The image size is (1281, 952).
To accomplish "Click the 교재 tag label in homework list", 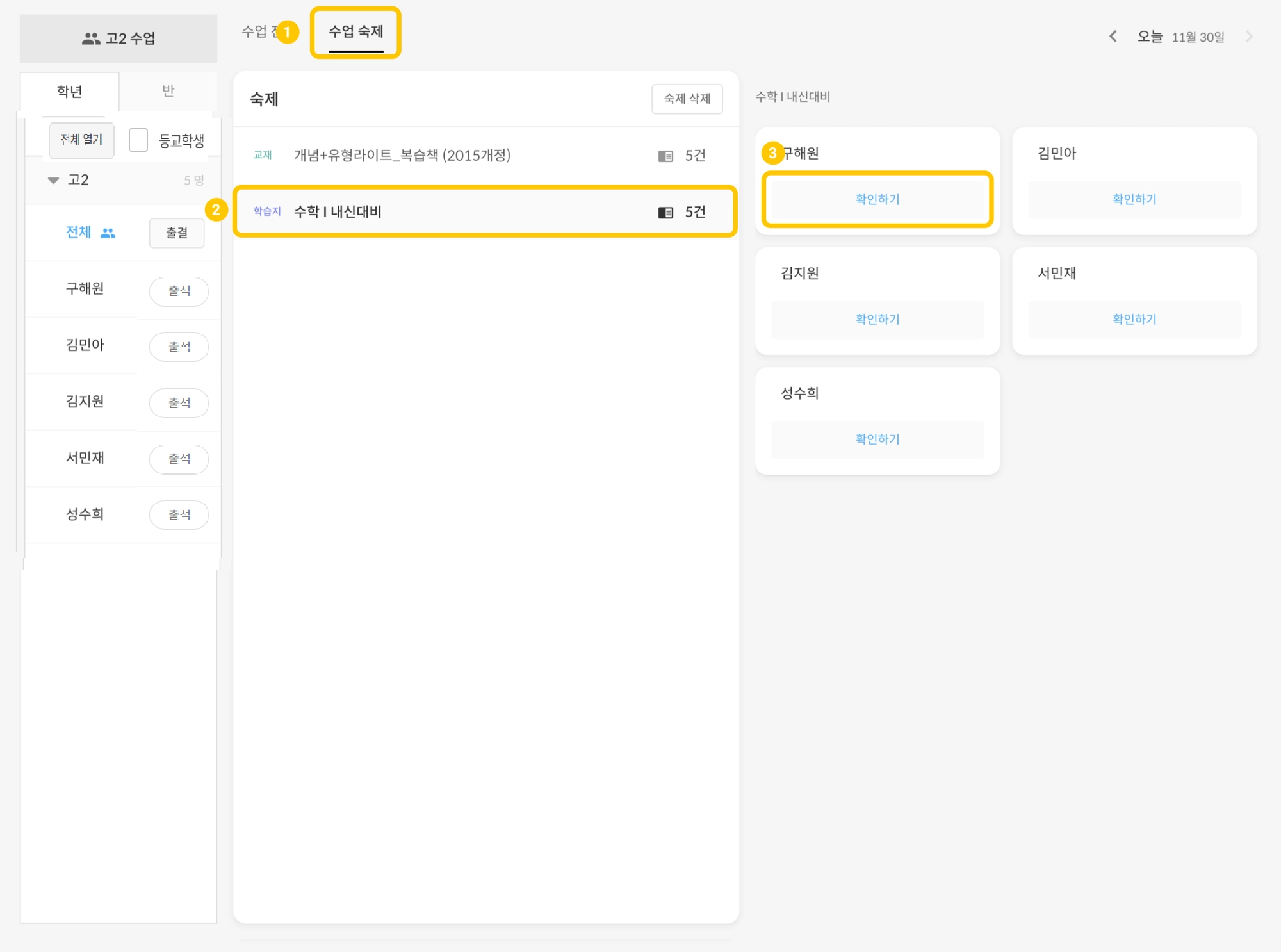I will tap(263, 155).
